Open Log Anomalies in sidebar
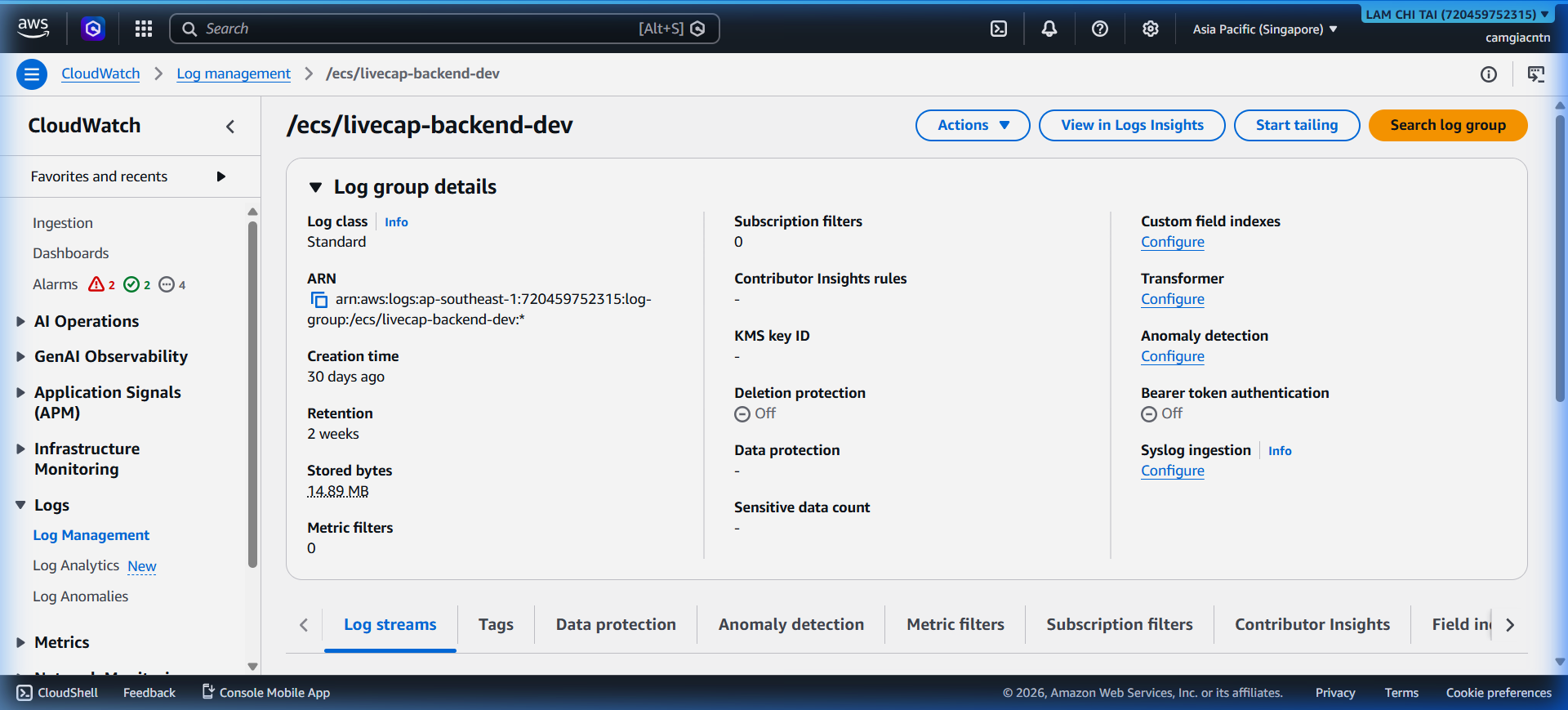 [80, 596]
